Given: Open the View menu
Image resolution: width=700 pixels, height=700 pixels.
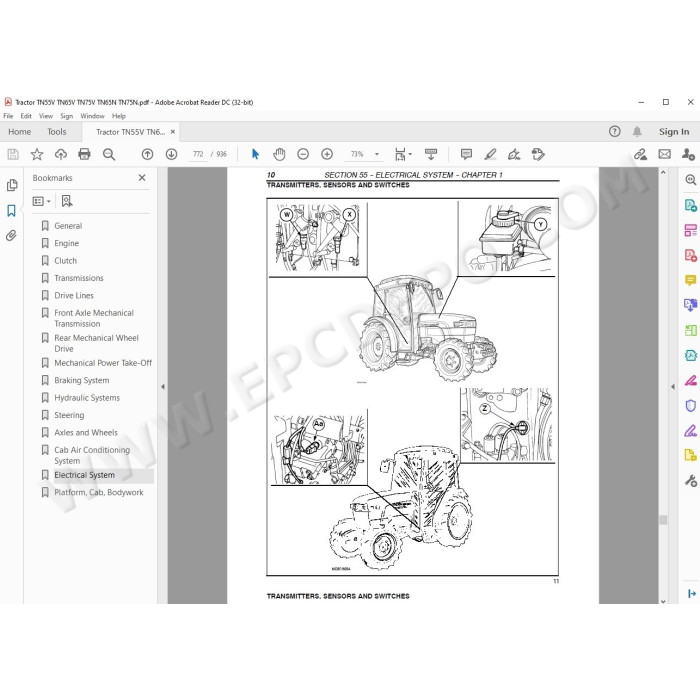Looking at the screenshot, I should coord(46,116).
